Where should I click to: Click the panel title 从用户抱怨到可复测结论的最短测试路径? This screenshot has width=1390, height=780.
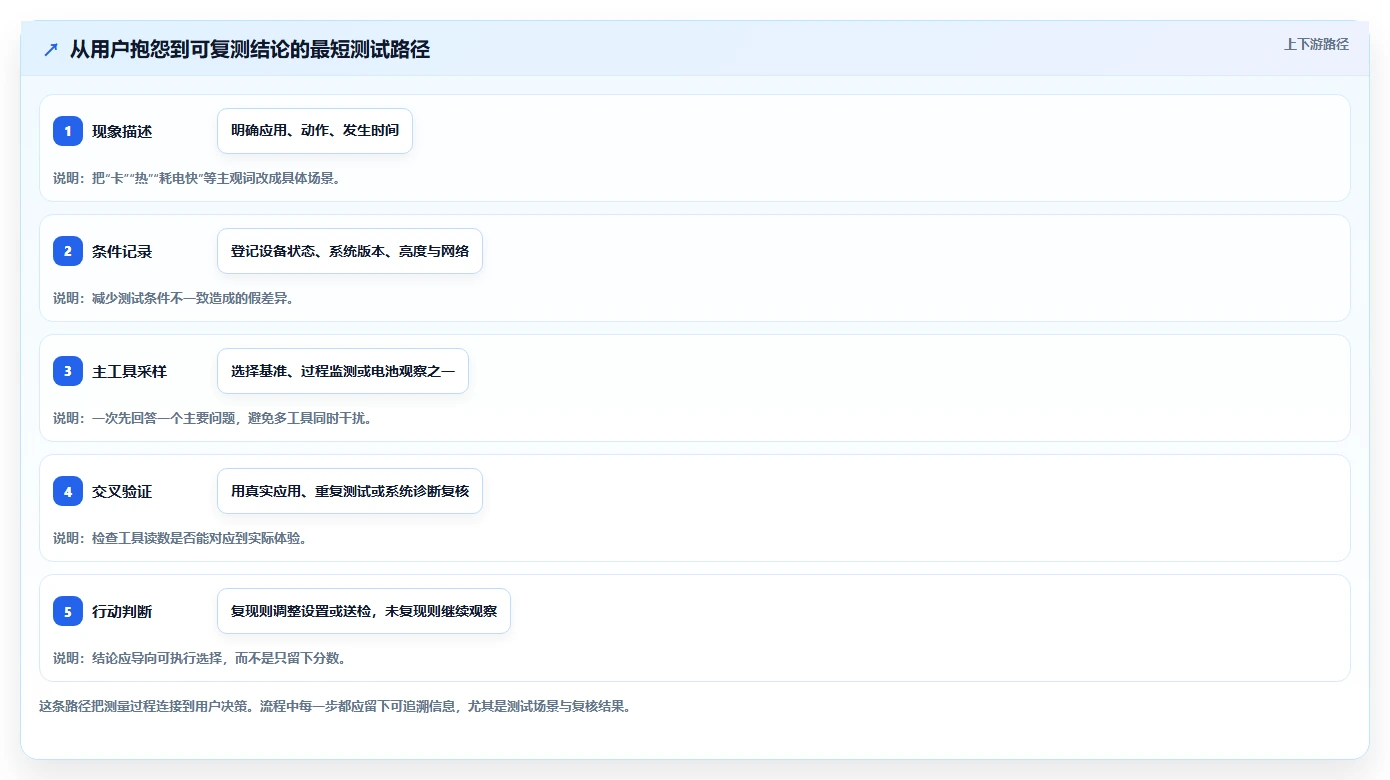coord(250,50)
